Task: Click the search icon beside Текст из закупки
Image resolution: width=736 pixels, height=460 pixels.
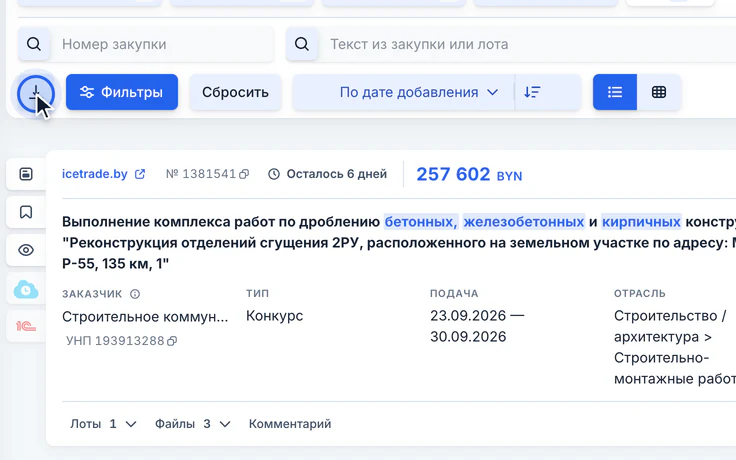Action: pos(302,44)
